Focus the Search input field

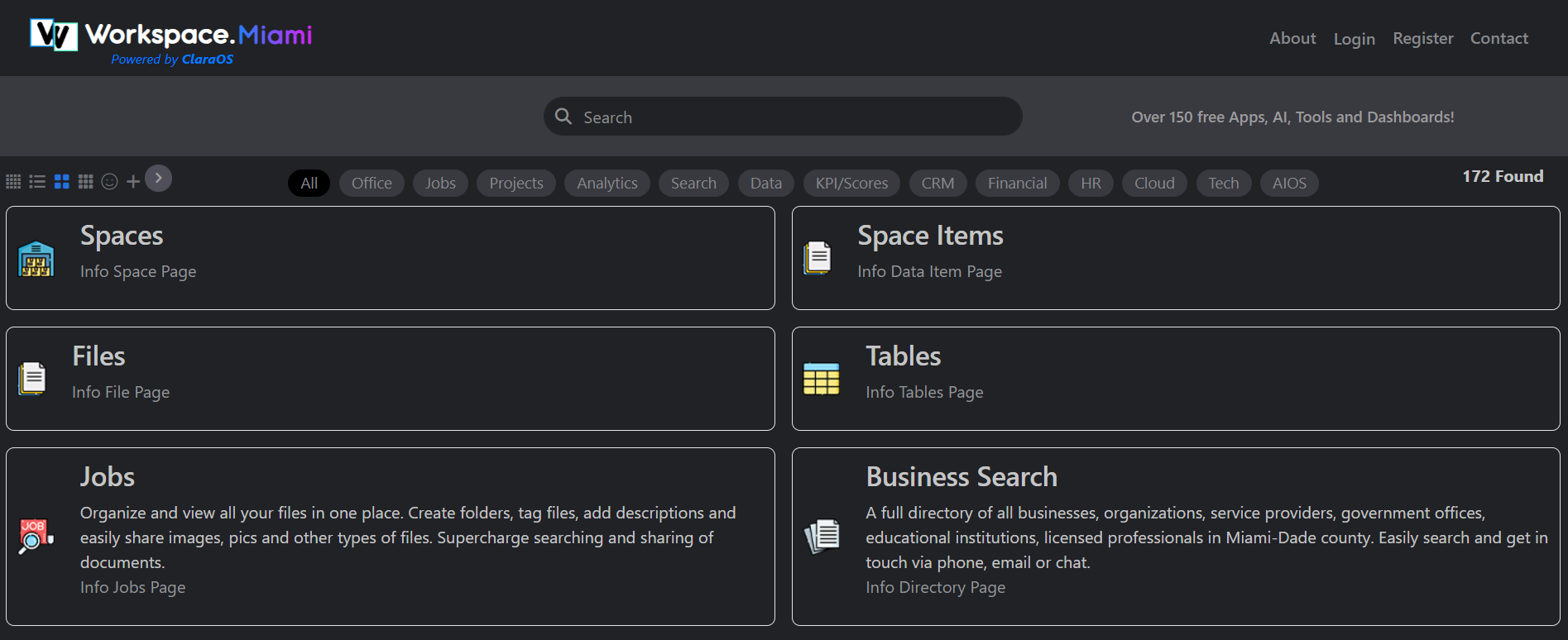click(783, 117)
